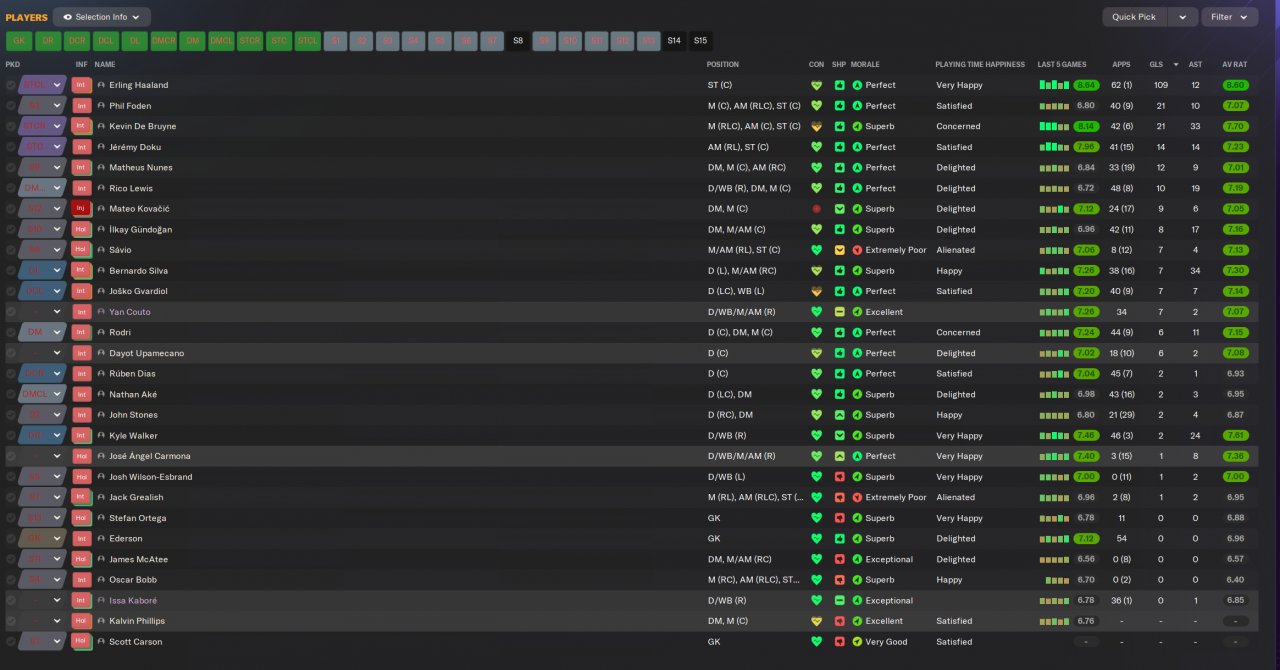Click the Quick Pick button

pos(1134,17)
